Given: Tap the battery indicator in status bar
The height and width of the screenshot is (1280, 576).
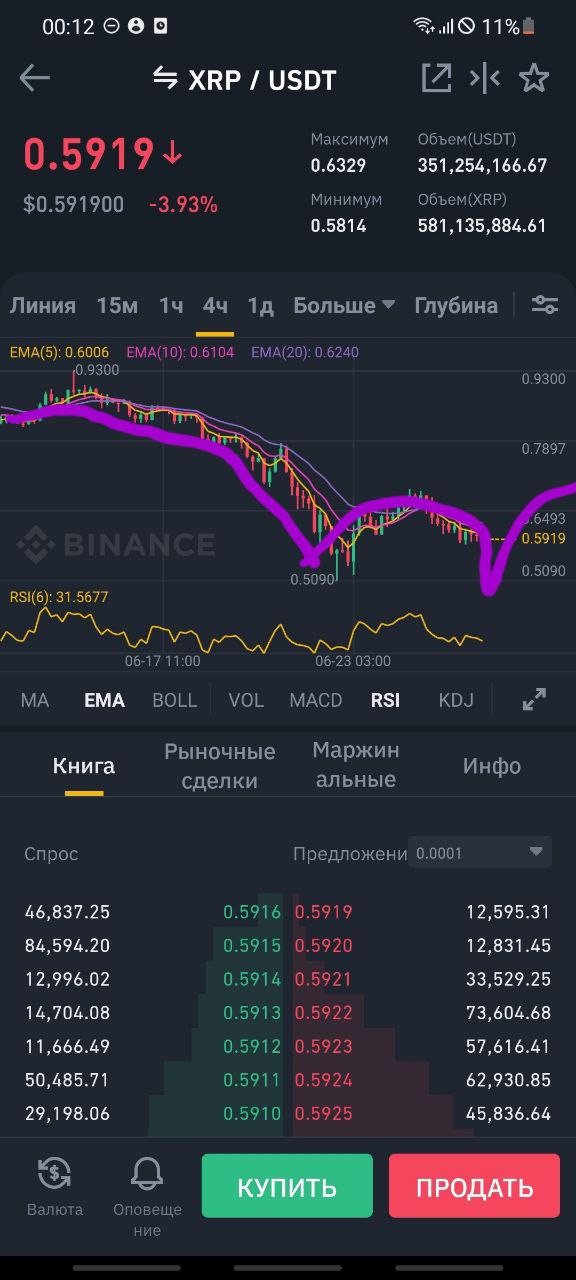Looking at the screenshot, I should pos(529,27).
